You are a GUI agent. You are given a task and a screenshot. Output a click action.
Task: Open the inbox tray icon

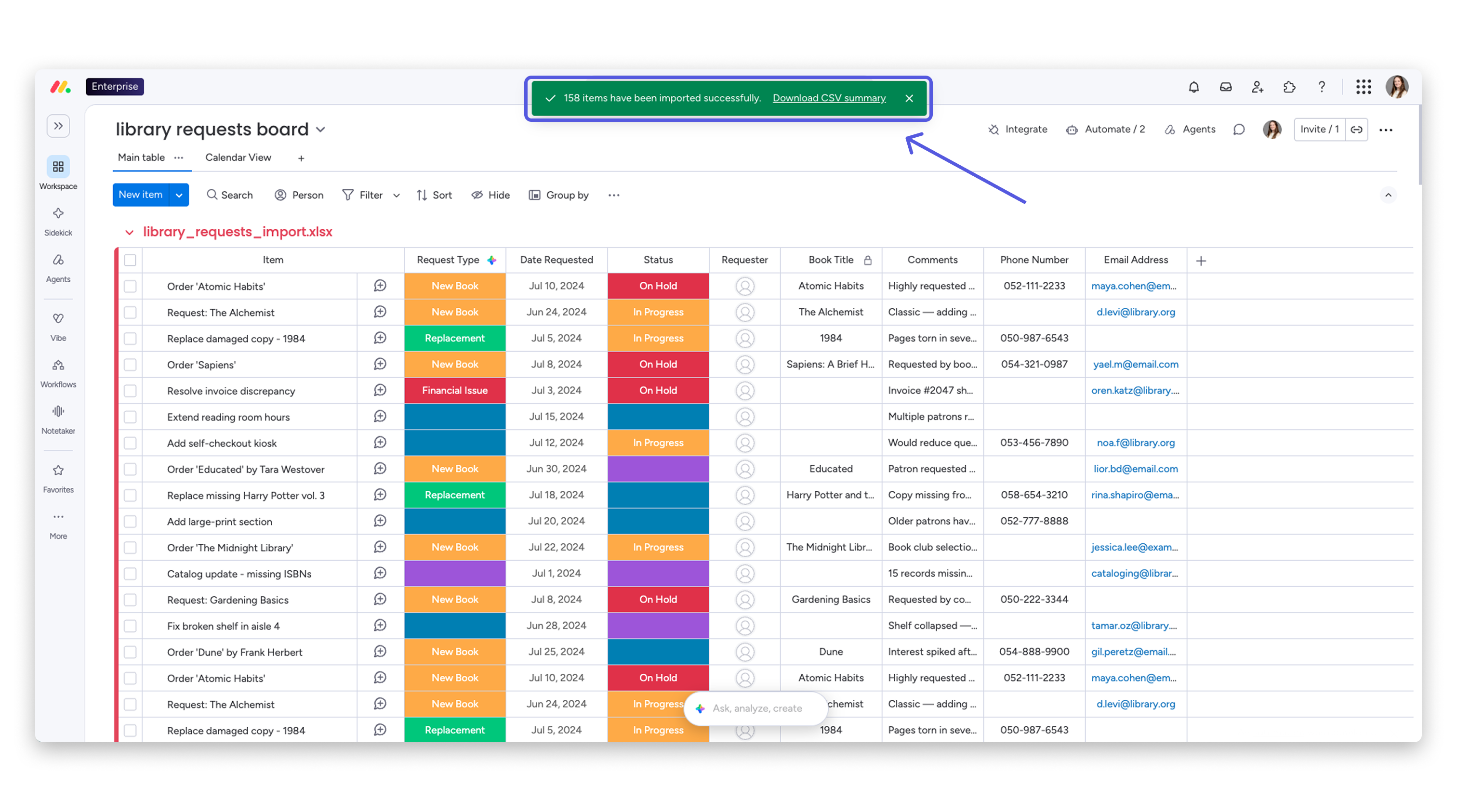pos(1225,87)
